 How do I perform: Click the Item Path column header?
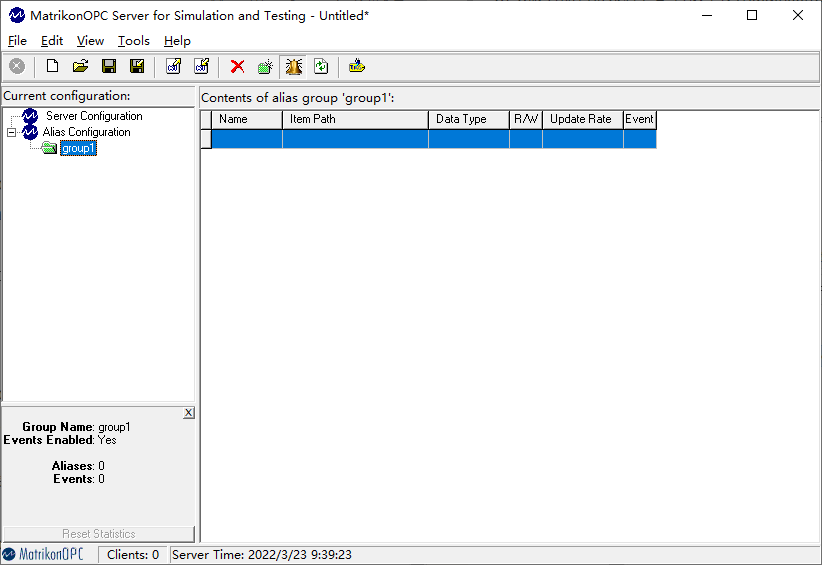(355, 119)
